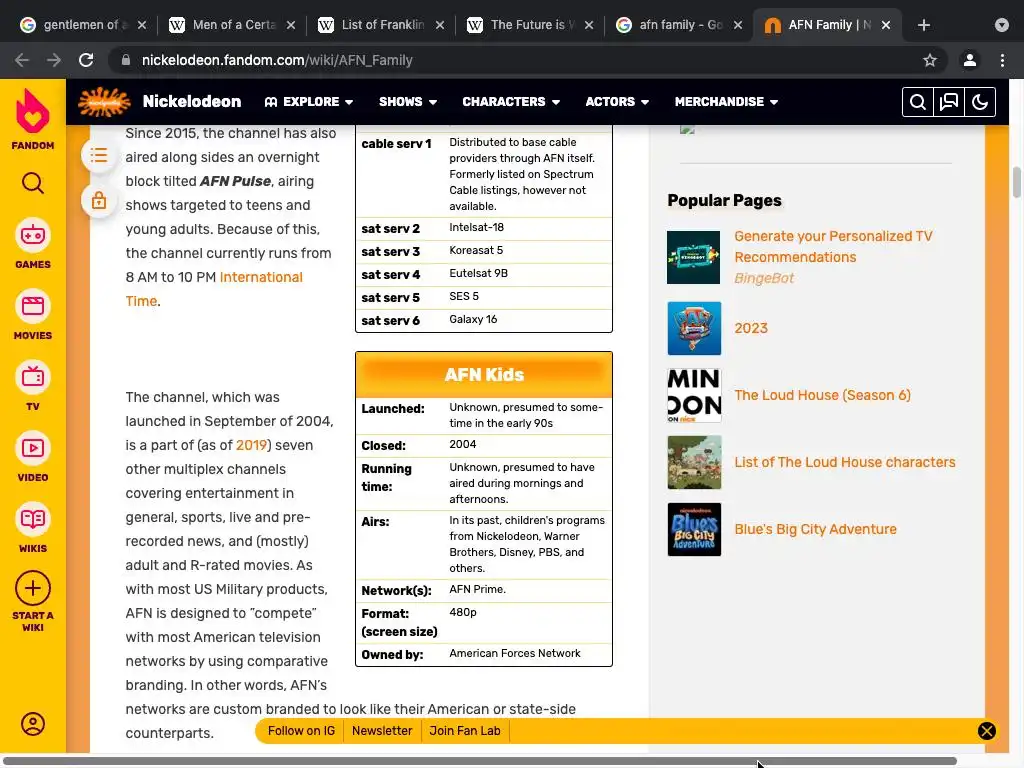
Task: Click the Loud House characters thumbnail
Action: click(694, 462)
